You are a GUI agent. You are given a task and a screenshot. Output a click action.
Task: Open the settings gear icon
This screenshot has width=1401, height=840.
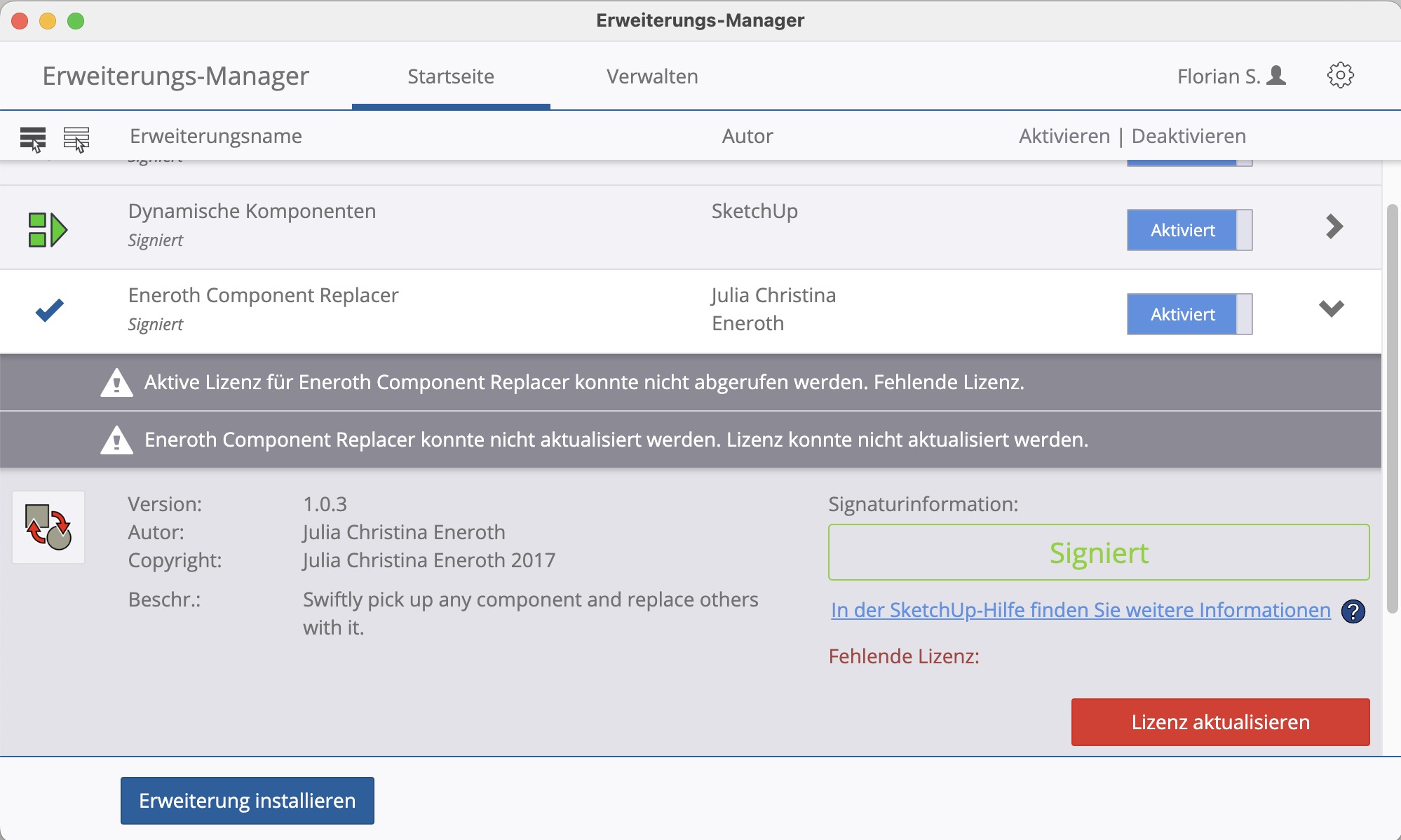coord(1340,76)
